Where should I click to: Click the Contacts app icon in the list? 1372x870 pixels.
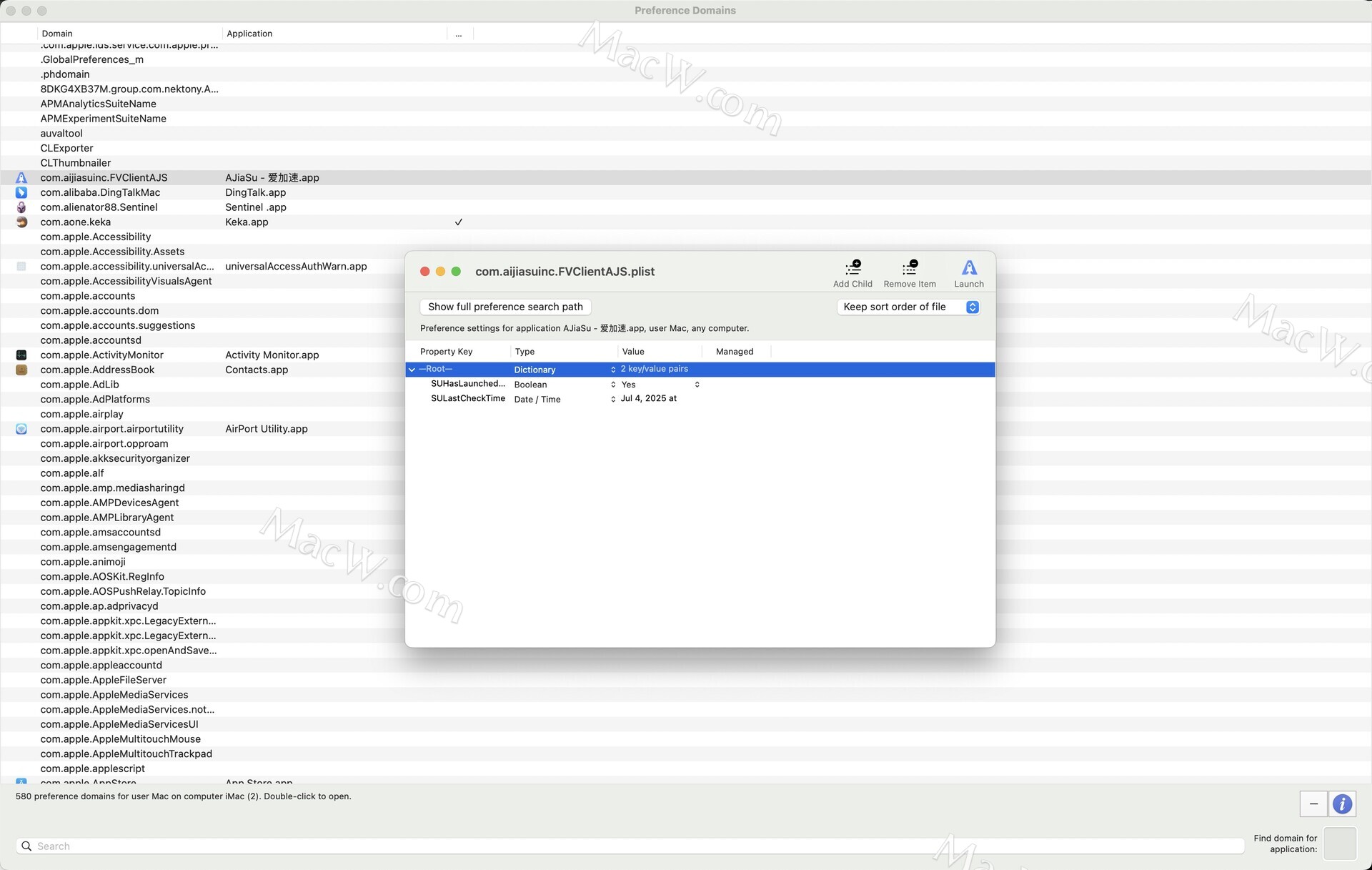pyautogui.click(x=21, y=370)
